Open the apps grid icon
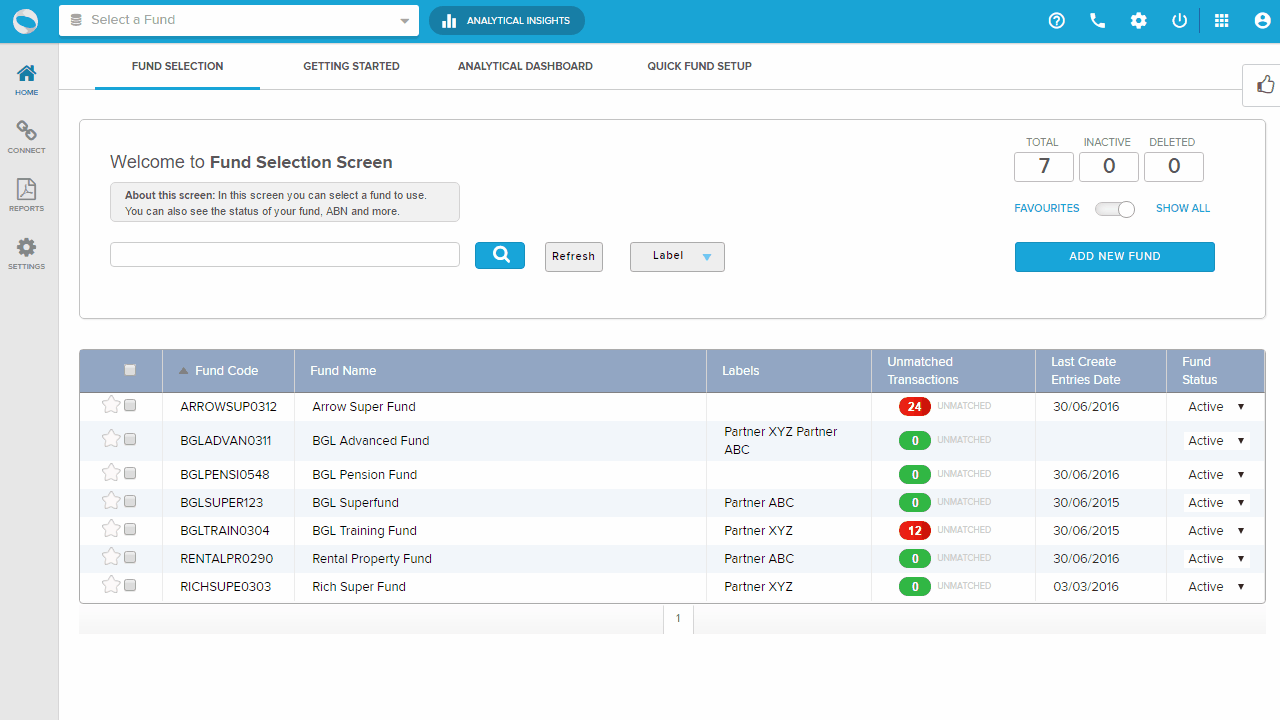This screenshot has width=1280, height=720. 1221,21
